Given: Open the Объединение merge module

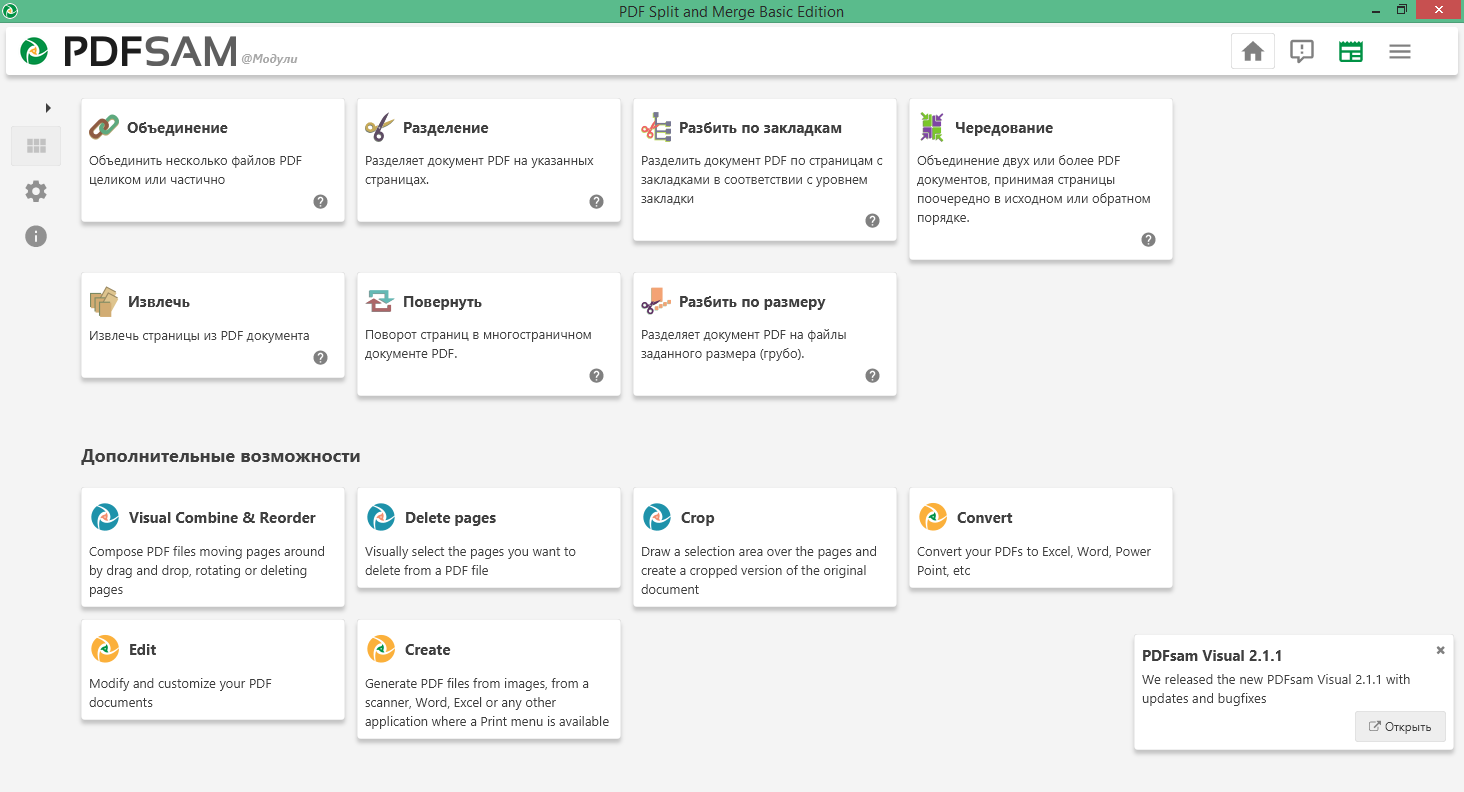Looking at the screenshot, I should (x=213, y=160).
